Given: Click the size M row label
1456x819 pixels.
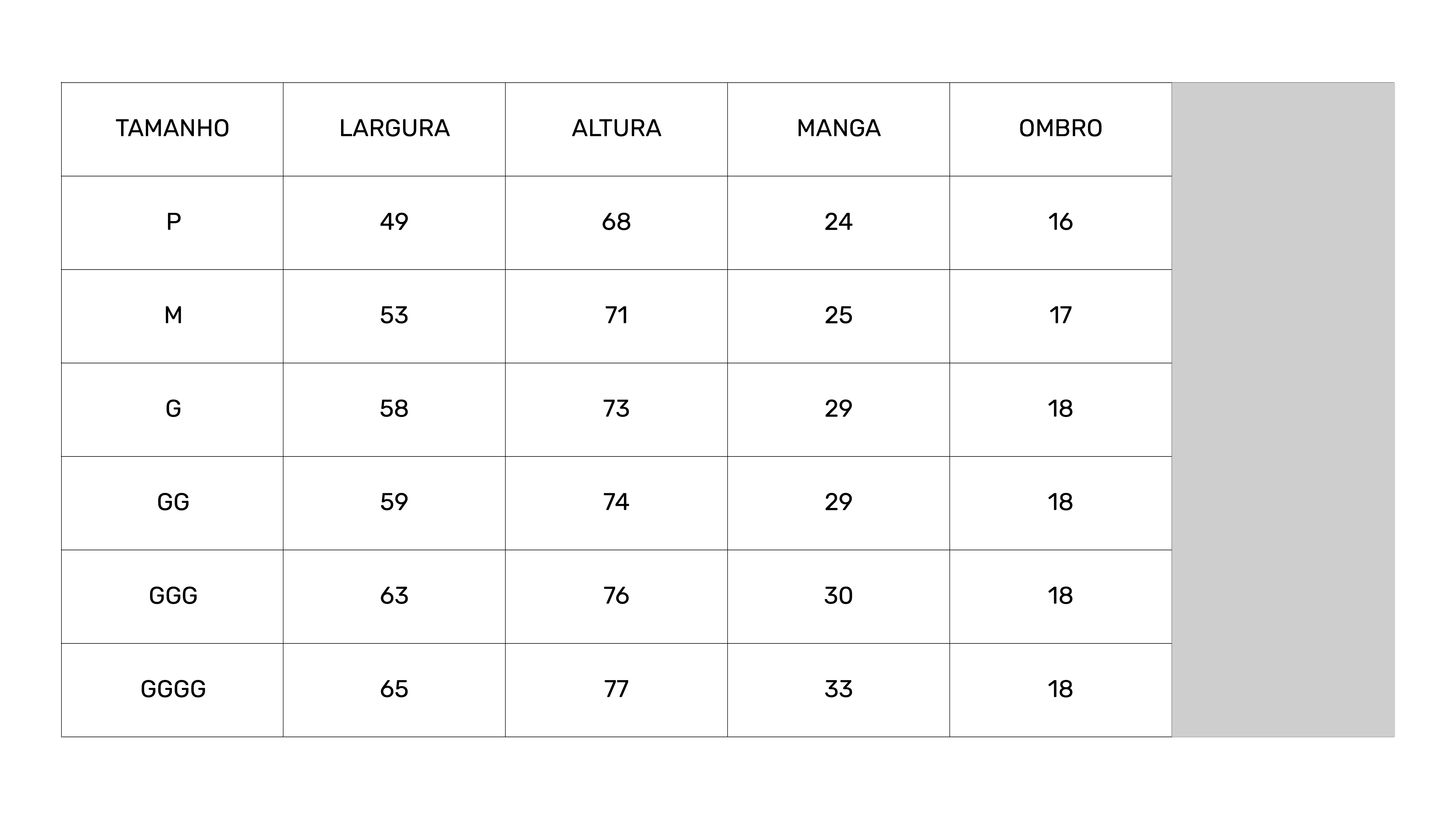Looking at the screenshot, I should [x=172, y=316].
